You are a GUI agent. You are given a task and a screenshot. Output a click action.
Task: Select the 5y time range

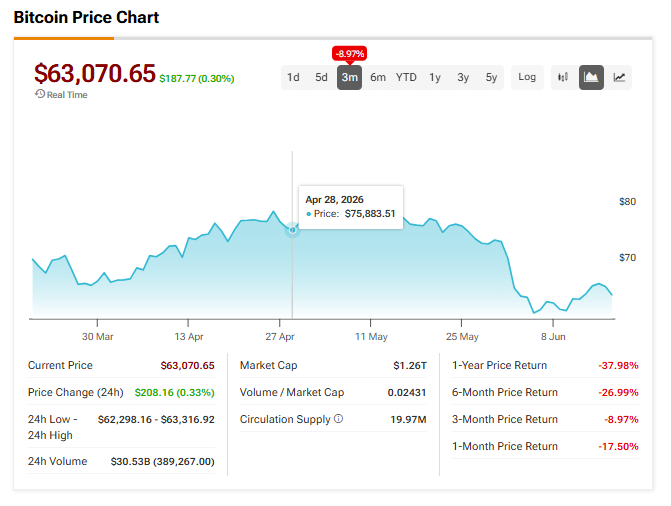tap(491, 77)
